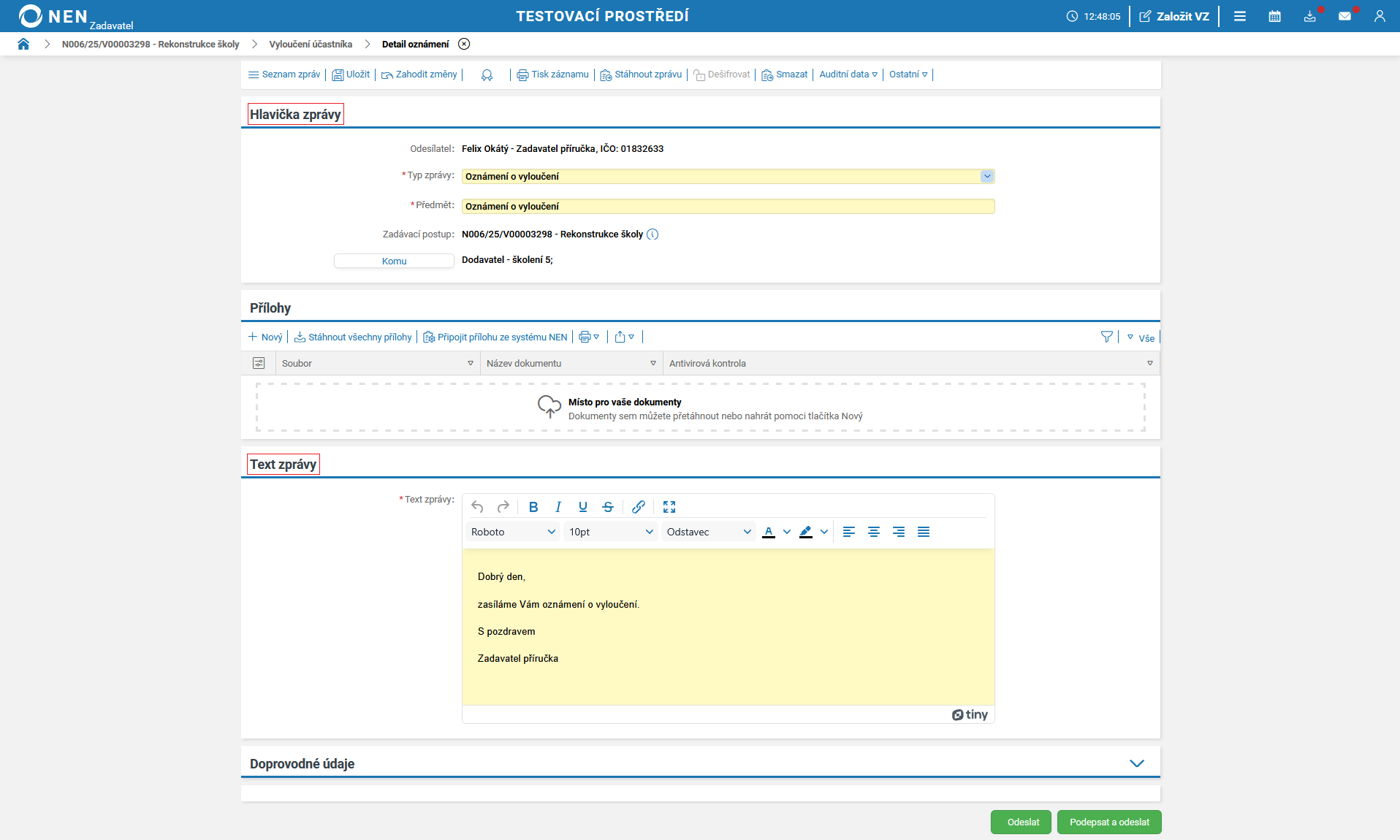Expand the Doprovodné údaje section
The height and width of the screenshot is (840, 1400).
pyautogui.click(x=1136, y=763)
